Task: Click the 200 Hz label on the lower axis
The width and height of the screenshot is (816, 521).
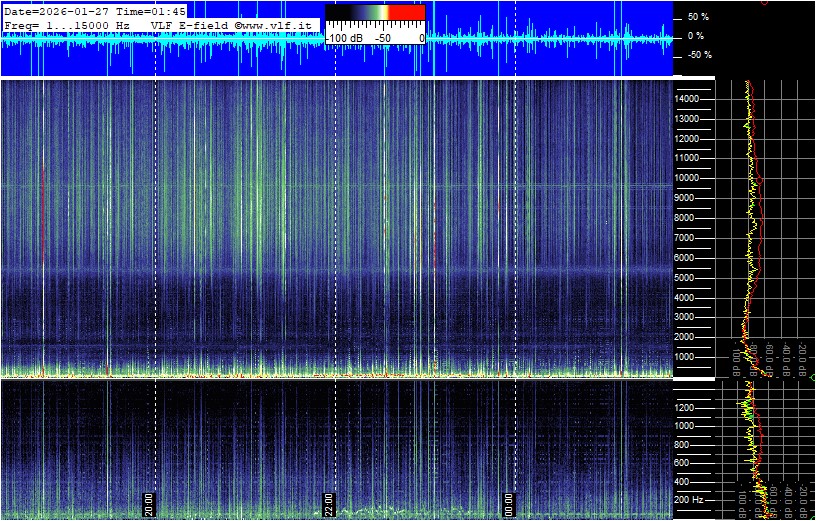Action: click(x=692, y=499)
